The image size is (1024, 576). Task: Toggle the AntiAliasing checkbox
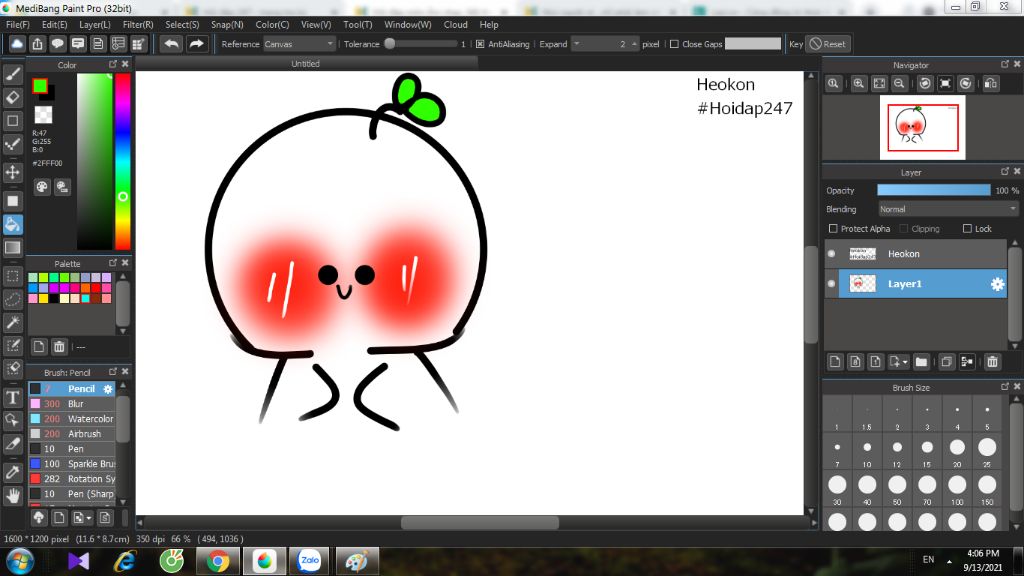480,44
